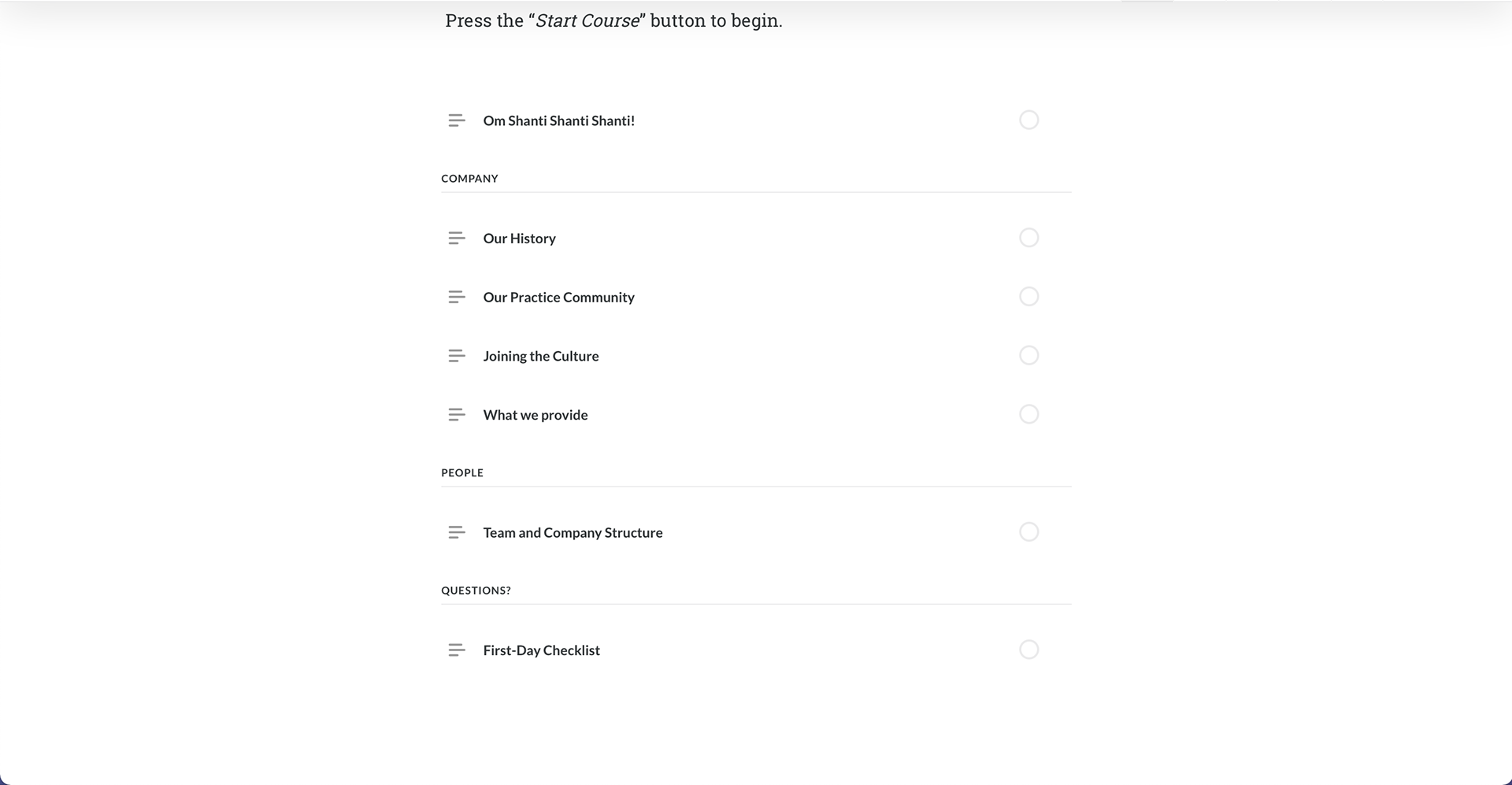Viewport: 1512px width, 785px height.
Task: Click lesson icon beside Joining the Culture
Action: [x=456, y=356]
